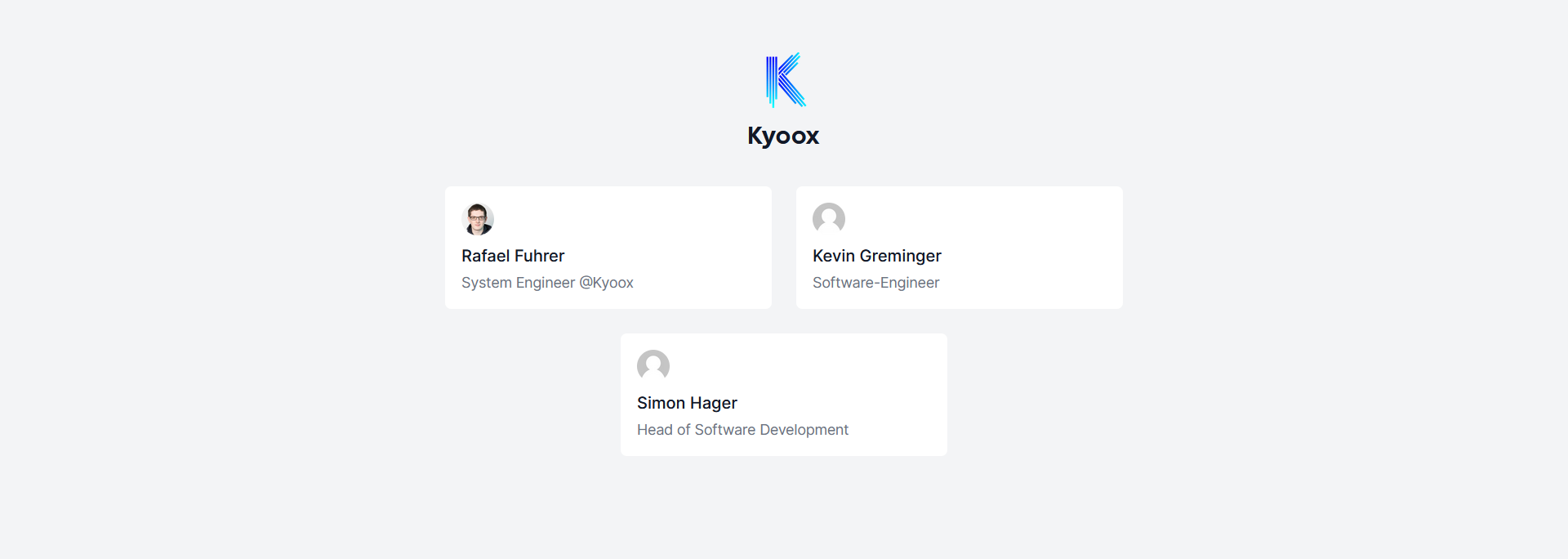The width and height of the screenshot is (1568, 559).
Task: Select the Simon Hager name
Action: [x=687, y=403]
